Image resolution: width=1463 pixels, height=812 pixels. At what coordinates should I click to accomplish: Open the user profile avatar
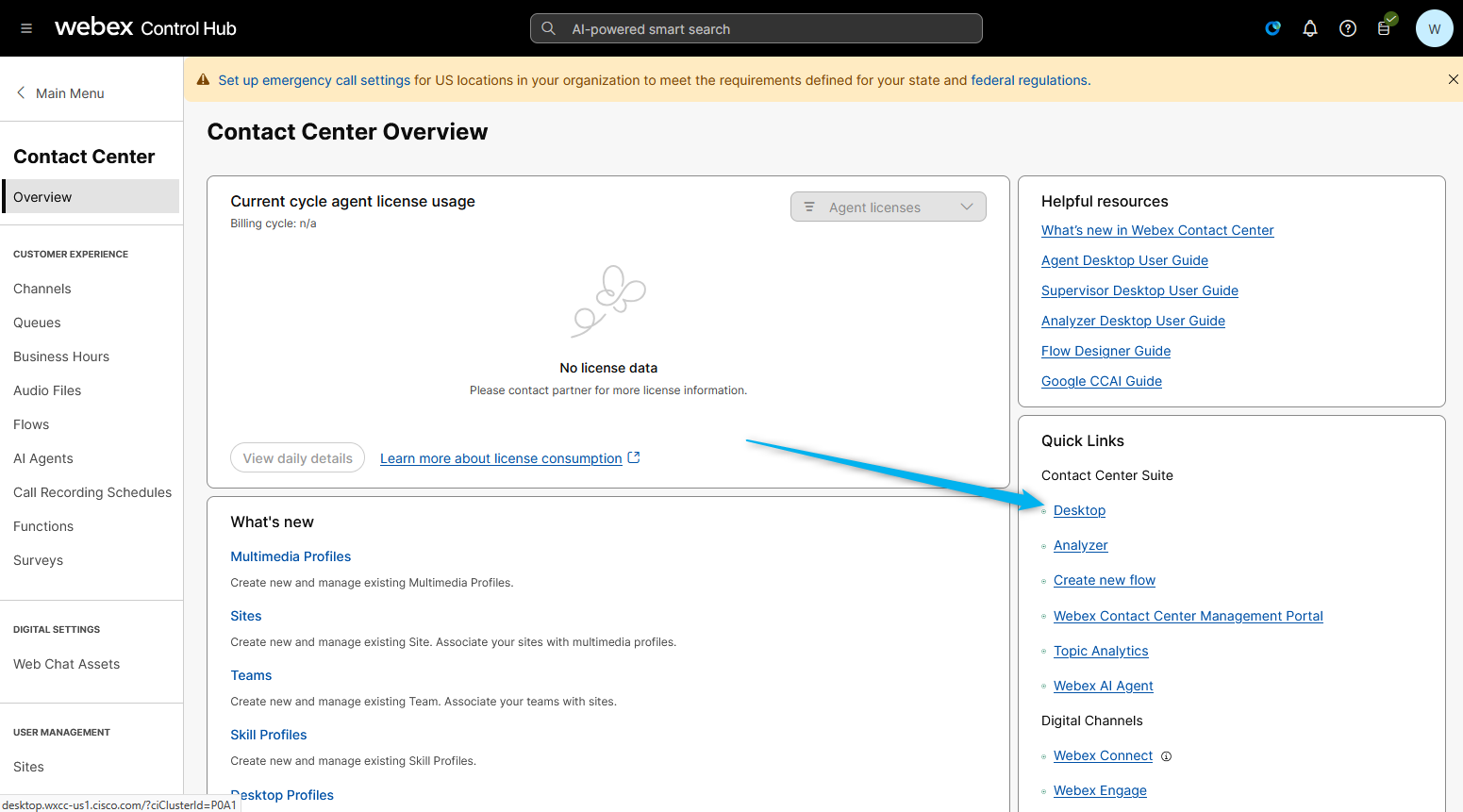(1434, 28)
